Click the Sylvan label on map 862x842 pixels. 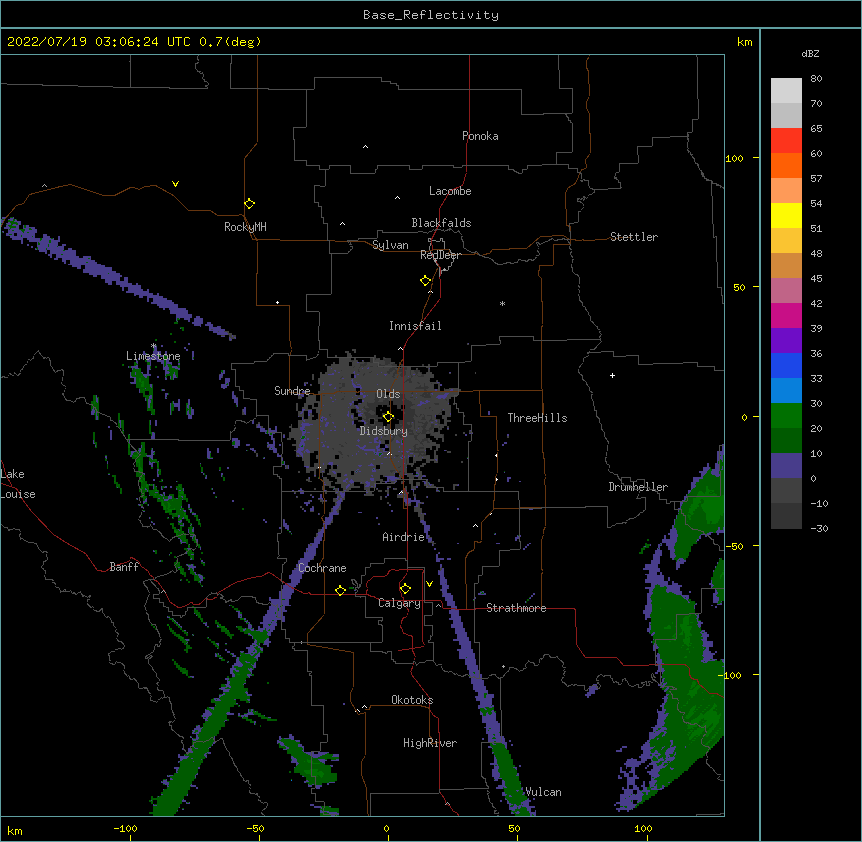pos(390,245)
